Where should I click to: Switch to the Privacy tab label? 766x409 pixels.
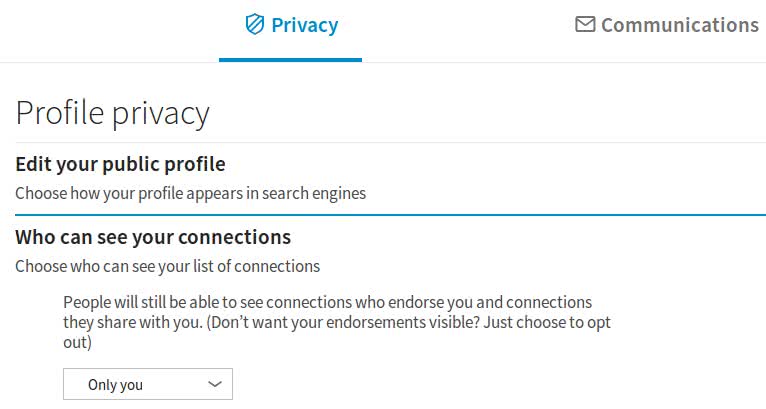[x=304, y=25]
